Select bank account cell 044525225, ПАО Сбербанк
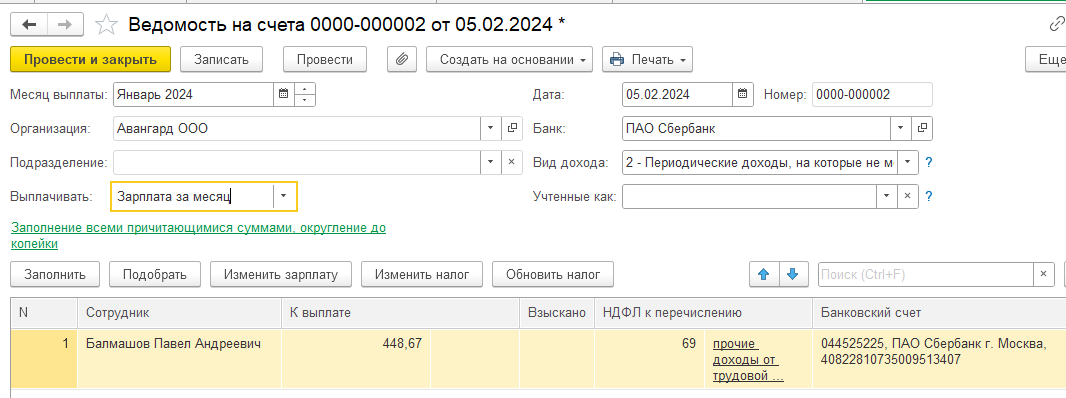The width and height of the screenshot is (1066, 398). [939, 359]
